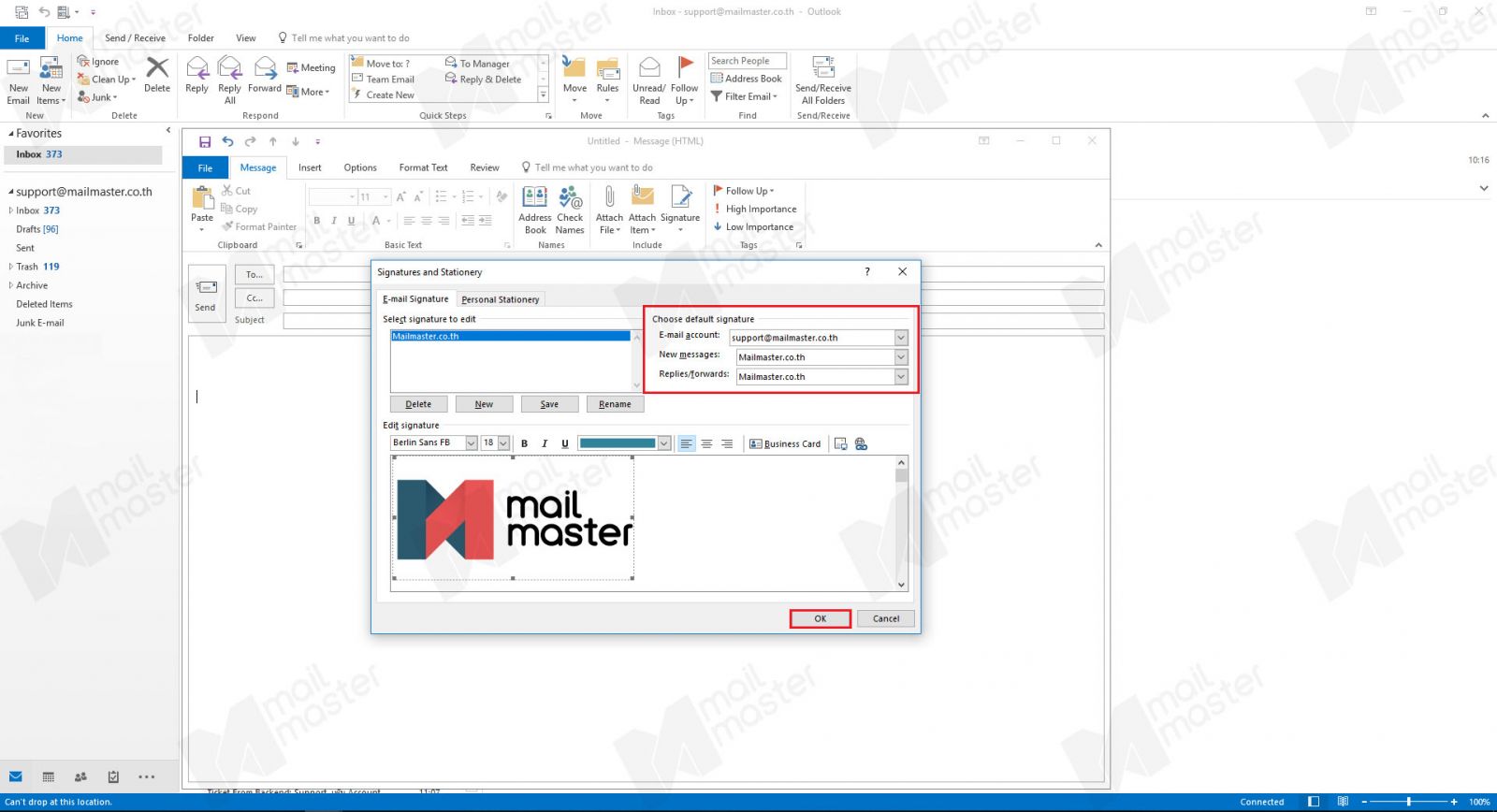This screenshot has height=812, width=1497.
Task: Click Send button in message window
Action: (x=206, y=294)
